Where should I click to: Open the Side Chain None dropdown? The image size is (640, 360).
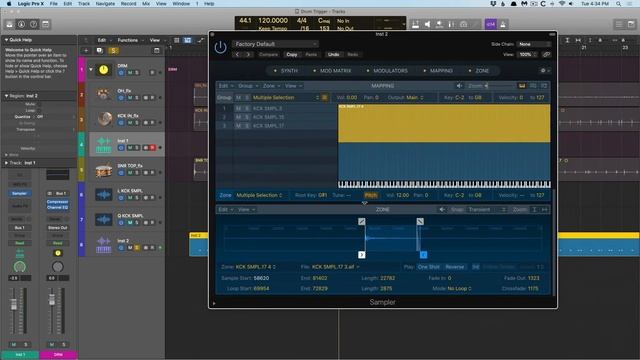point(533,44)
